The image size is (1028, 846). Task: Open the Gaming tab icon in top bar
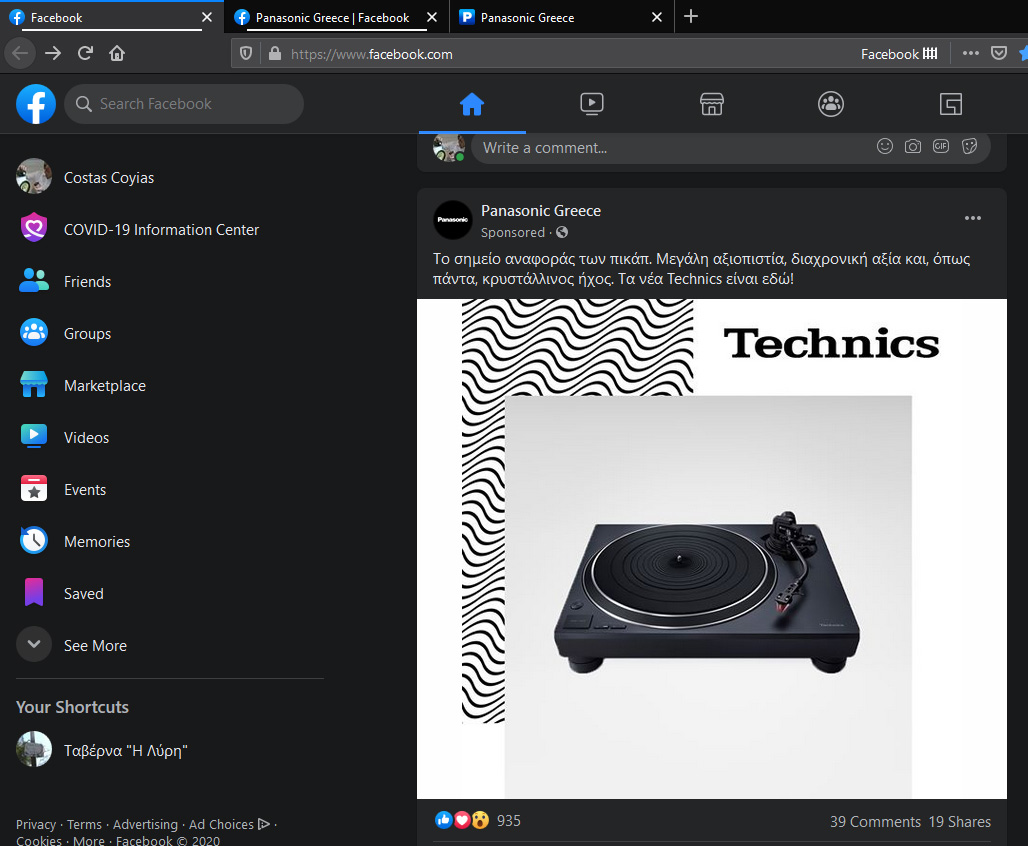click(951, 104)
